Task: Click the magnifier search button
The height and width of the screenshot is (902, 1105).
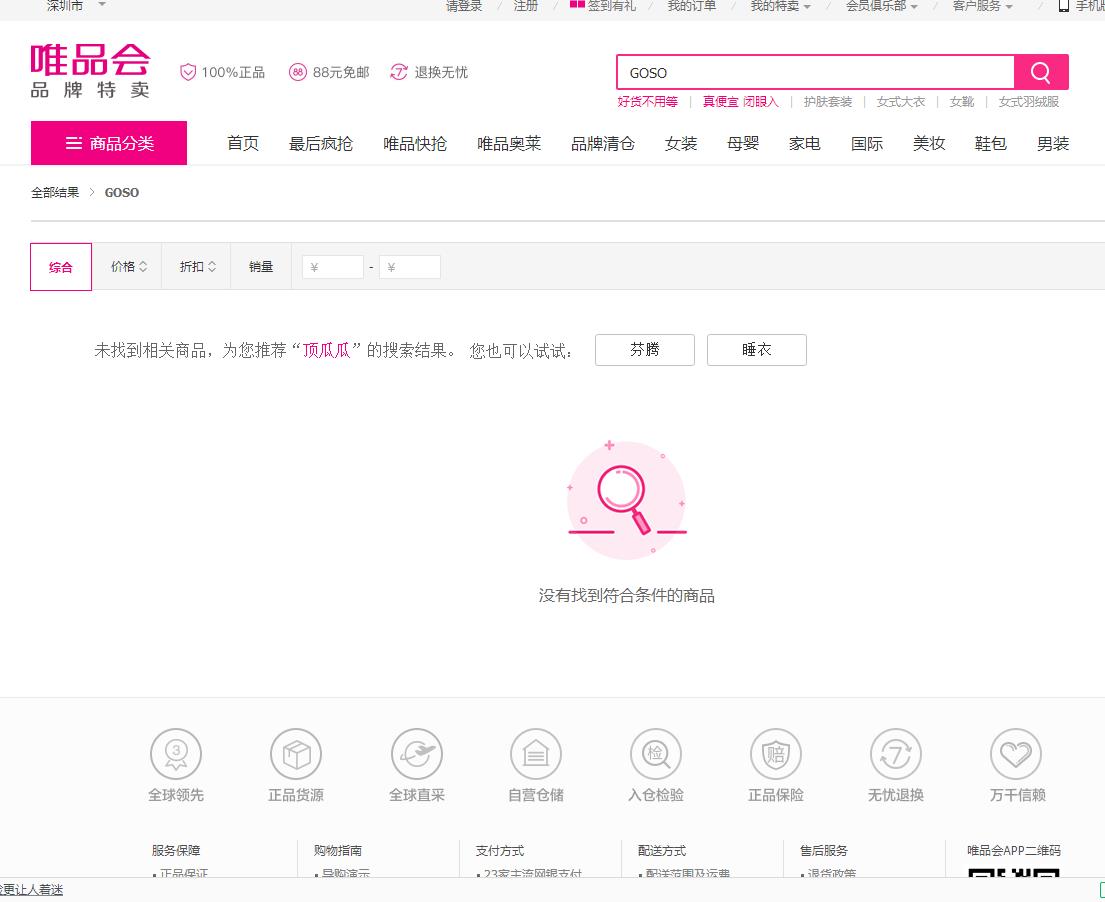Action: pyautogui.click(x=1041, y=72)
